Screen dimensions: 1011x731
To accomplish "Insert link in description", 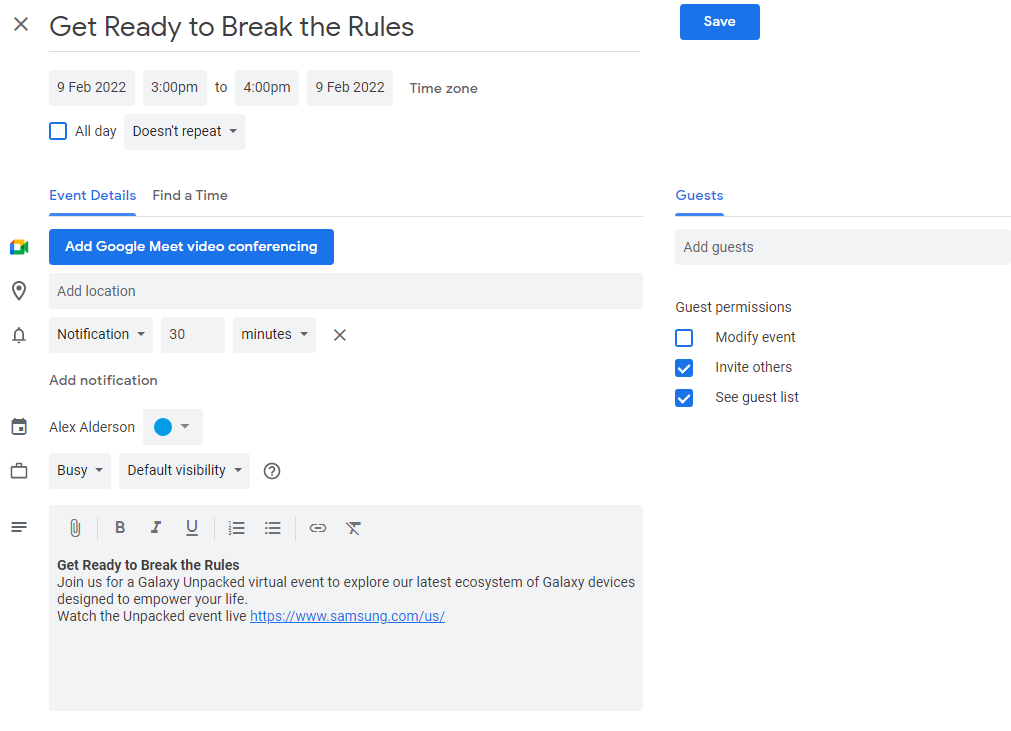I will point(318,529).
